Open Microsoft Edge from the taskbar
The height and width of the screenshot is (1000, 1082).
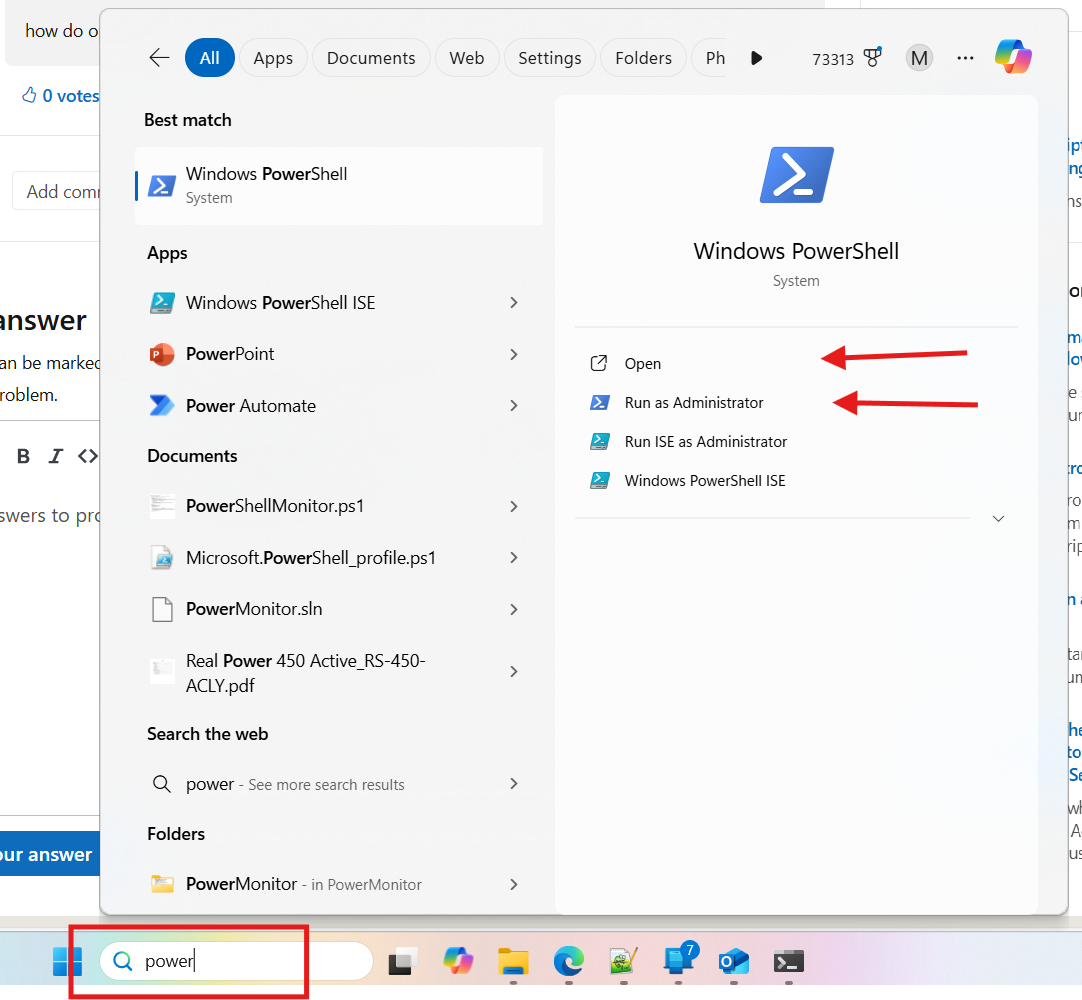coord(569,961)
